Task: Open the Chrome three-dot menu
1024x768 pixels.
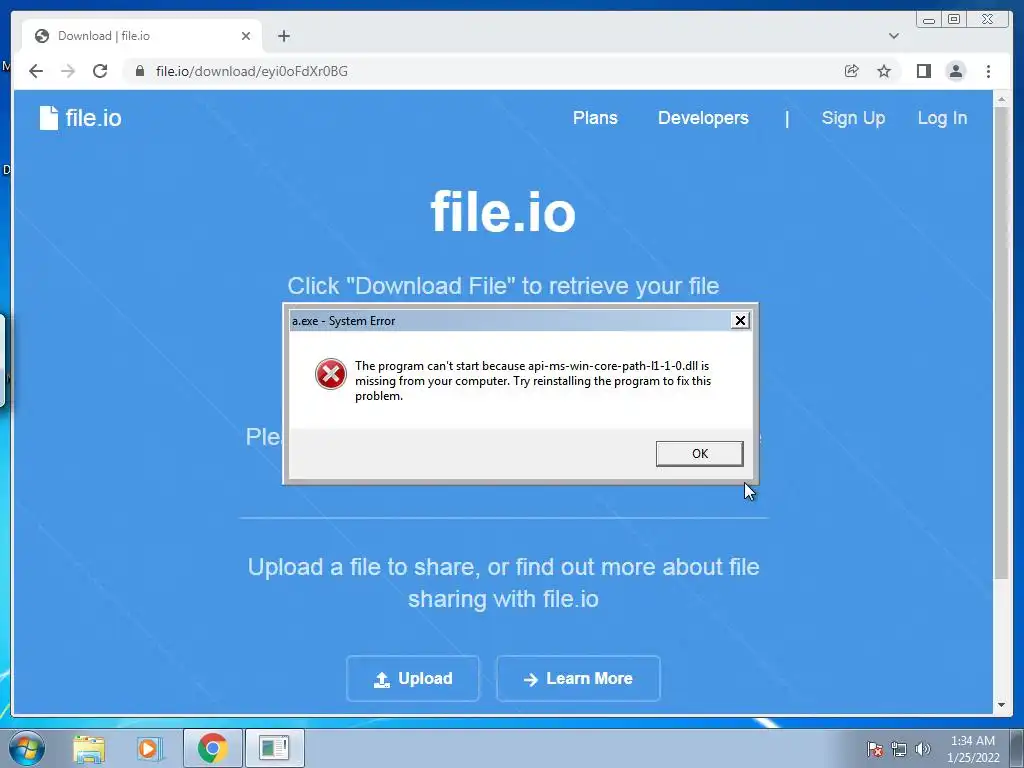Action: (x=988, y=71)
